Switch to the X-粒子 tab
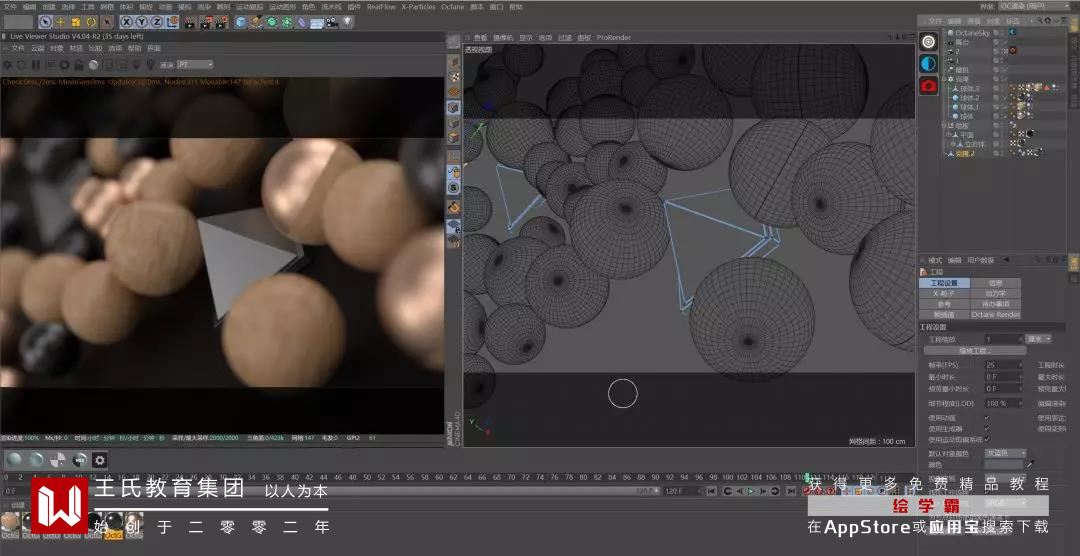The width and height of the screenshot is (1080, 556). (944, 294)
